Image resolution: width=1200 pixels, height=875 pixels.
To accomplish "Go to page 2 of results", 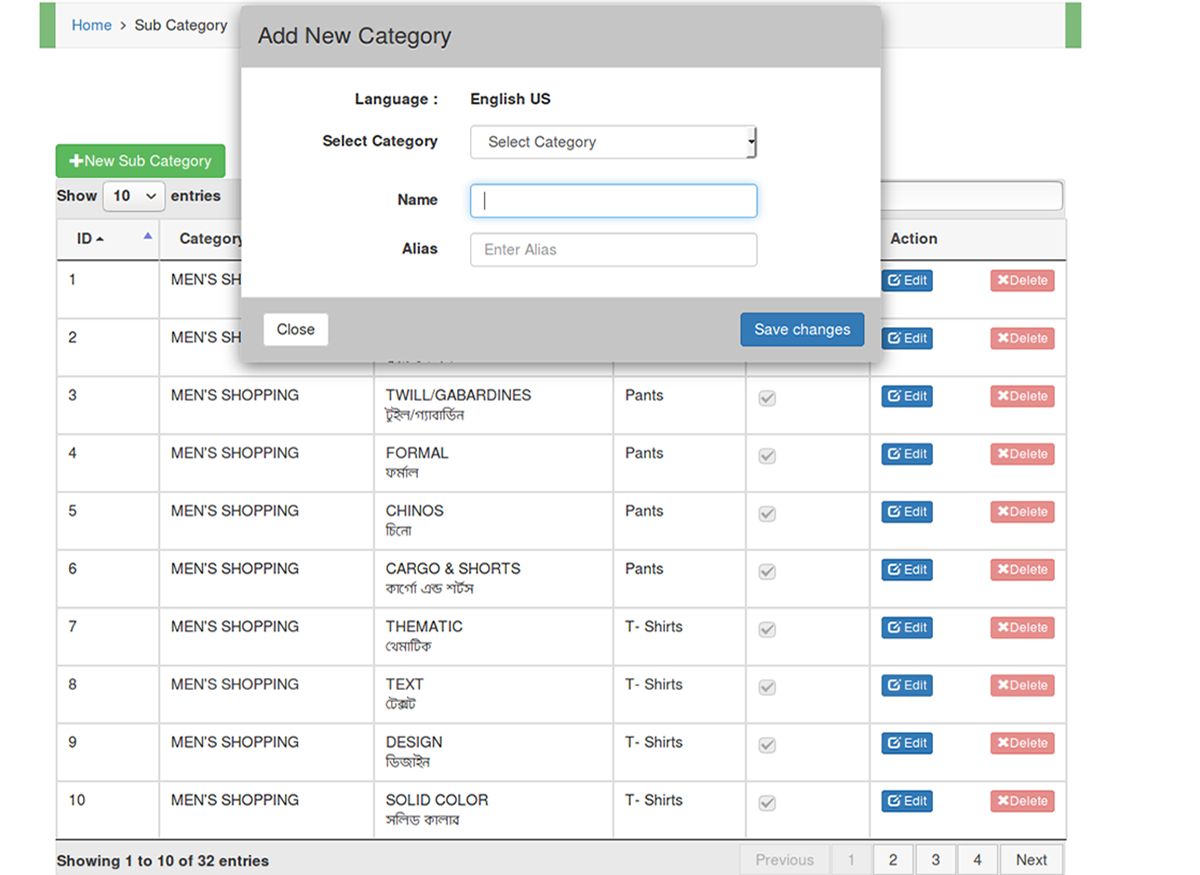I will point(893,860).
